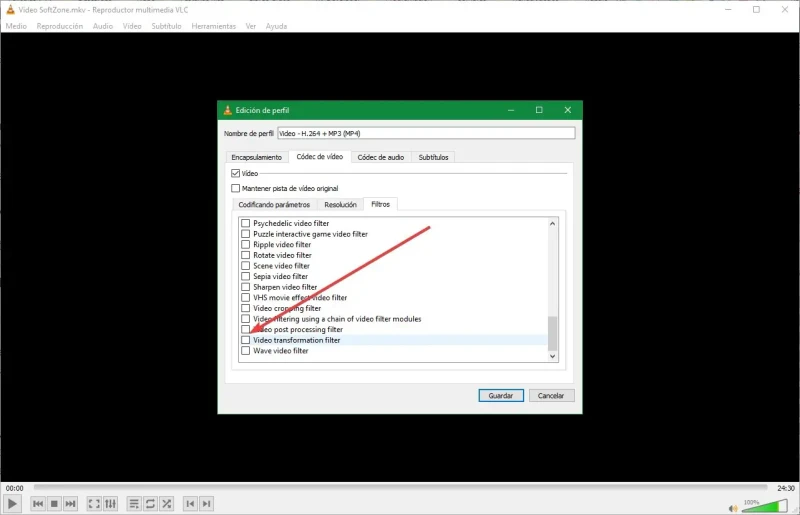Click the playback seek bar
This screenshot has height=515, width=800.
coord(401,487)
